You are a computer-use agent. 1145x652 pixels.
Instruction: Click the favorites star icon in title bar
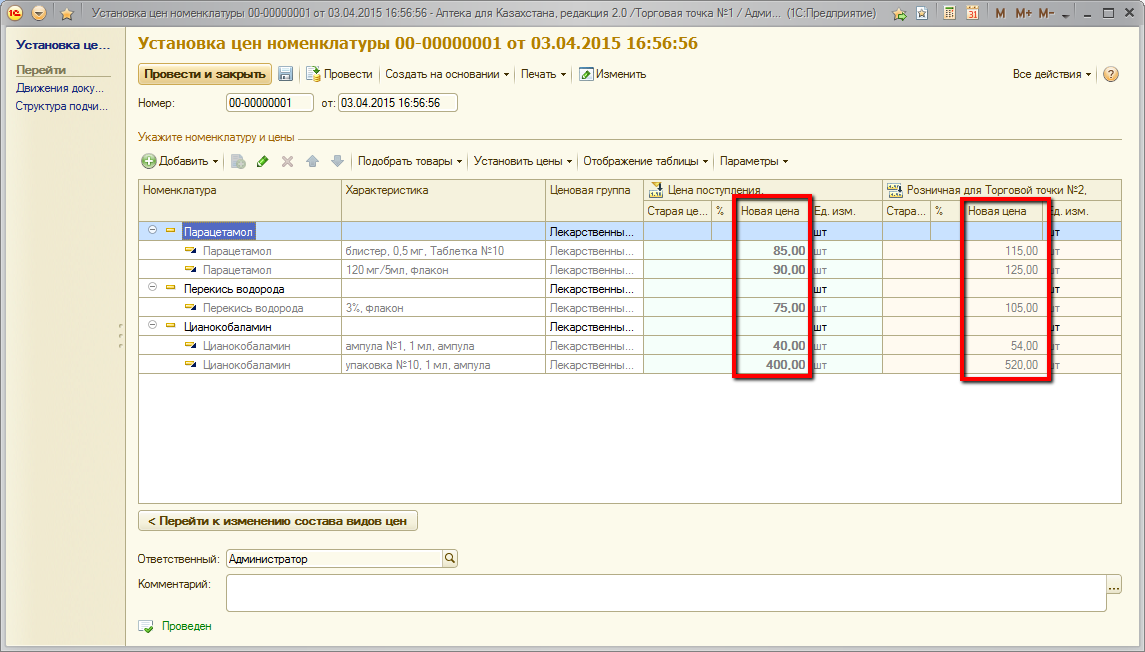tap(67, 14)
